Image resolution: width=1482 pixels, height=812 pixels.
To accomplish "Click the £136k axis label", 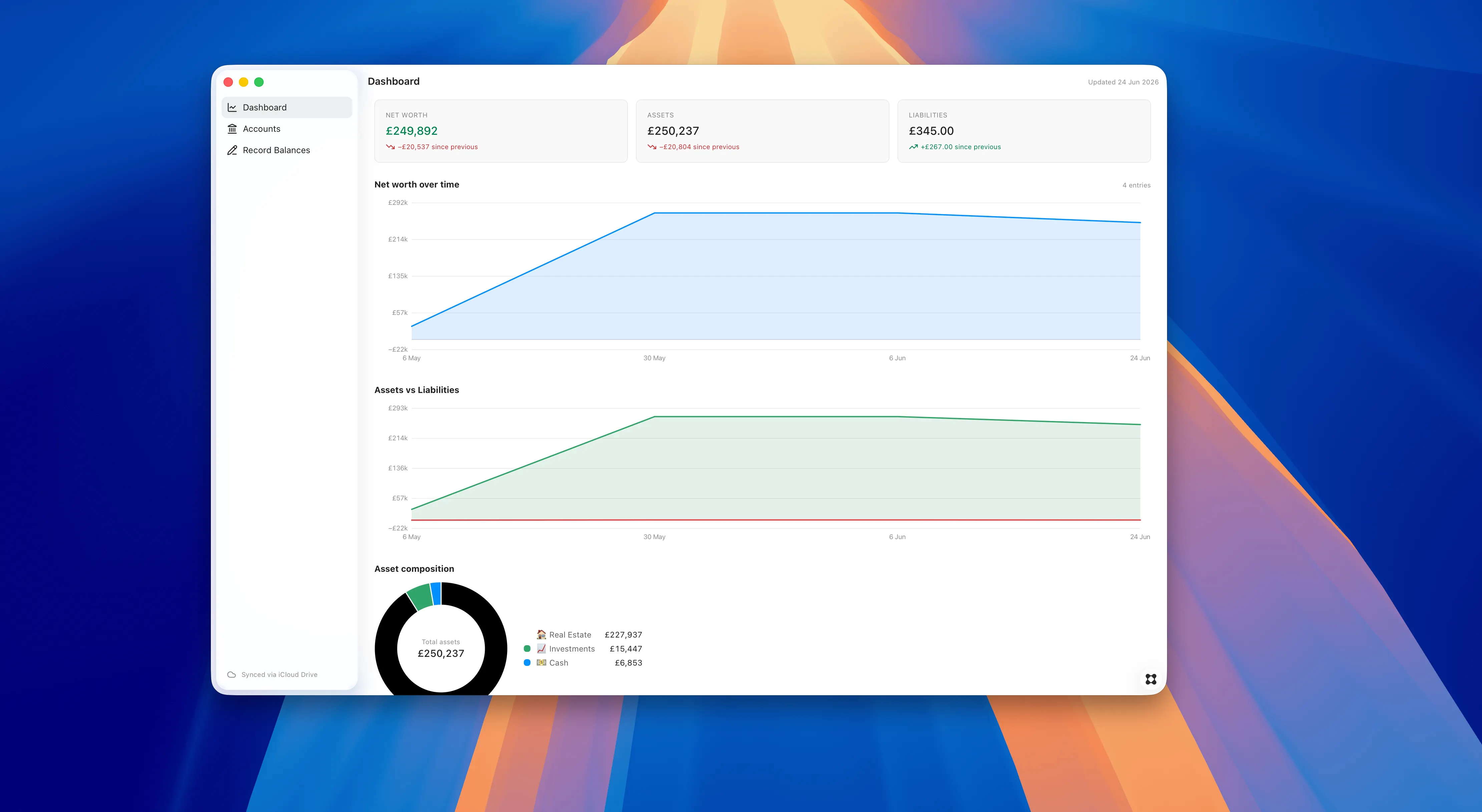I will coord(398,468).
